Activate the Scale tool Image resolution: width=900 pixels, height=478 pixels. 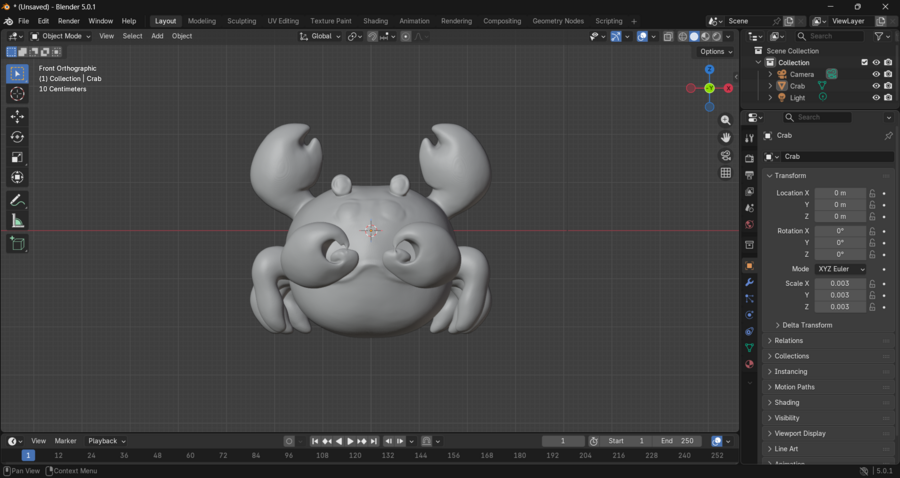[x=17, y=157]
